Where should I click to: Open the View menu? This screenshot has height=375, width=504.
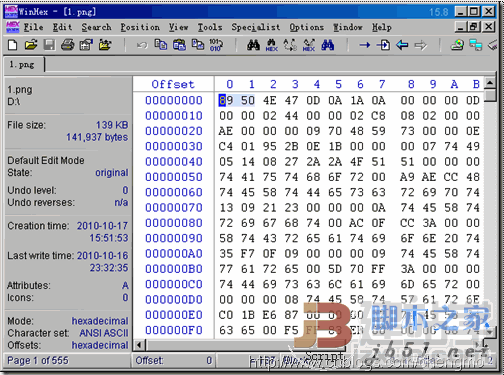178,27
